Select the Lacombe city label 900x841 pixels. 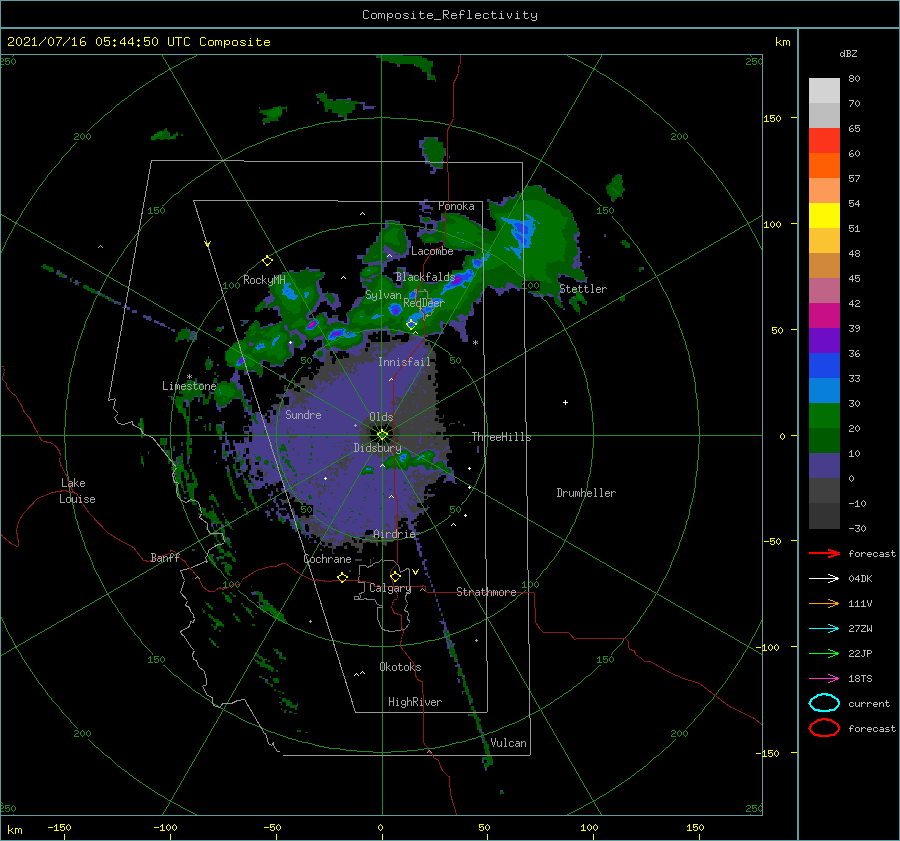[432, 251]
